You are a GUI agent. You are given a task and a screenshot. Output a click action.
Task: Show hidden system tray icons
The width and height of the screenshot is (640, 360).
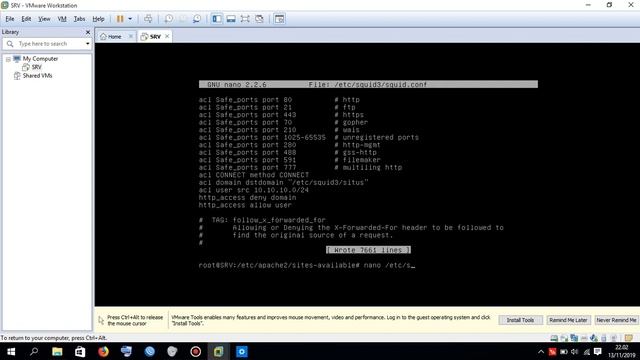click(541, 352)
